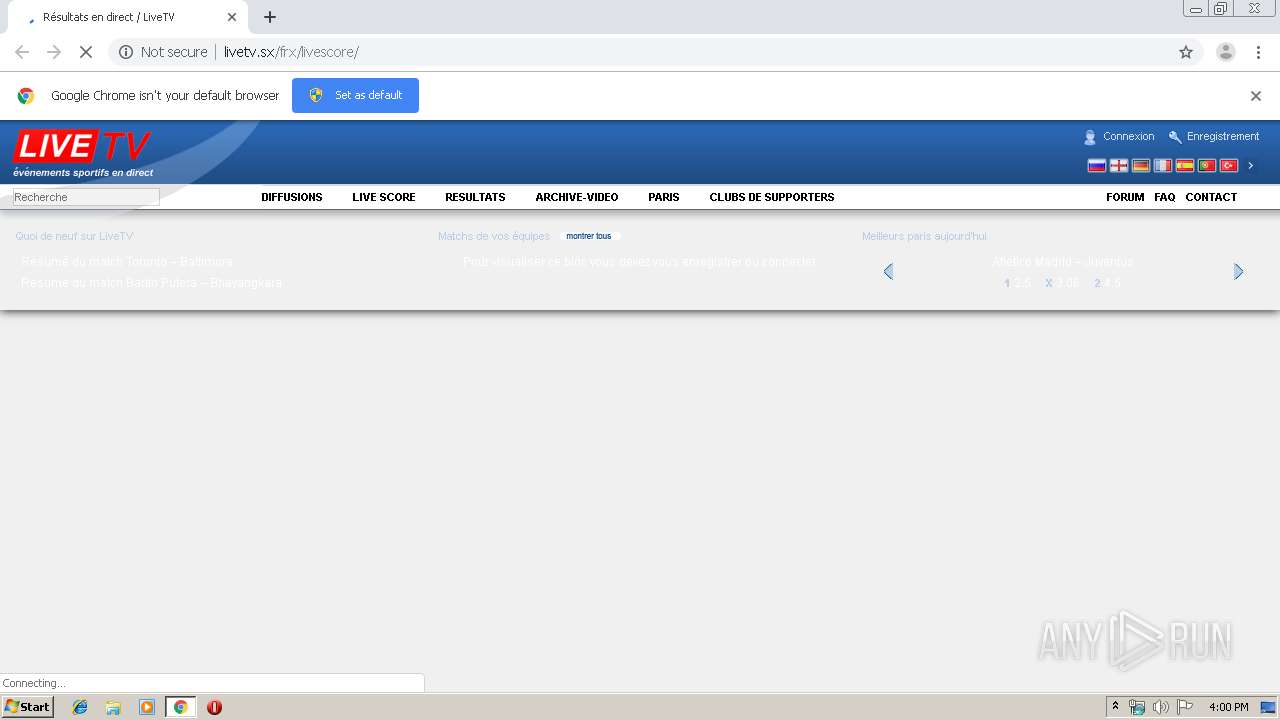Select the English flag language
The height and width of the screenshot is (720, 1280).
coord(1119,166)
